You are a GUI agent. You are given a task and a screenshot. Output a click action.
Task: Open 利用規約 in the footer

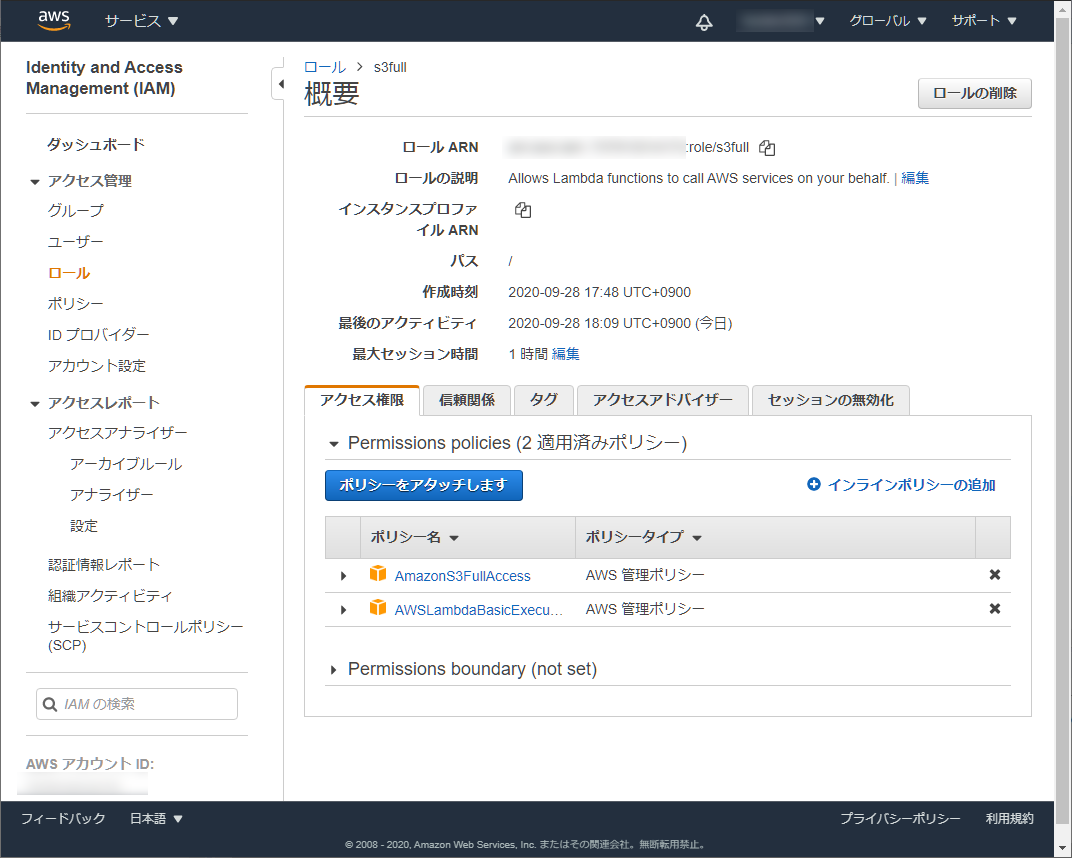pos(1010,818)
